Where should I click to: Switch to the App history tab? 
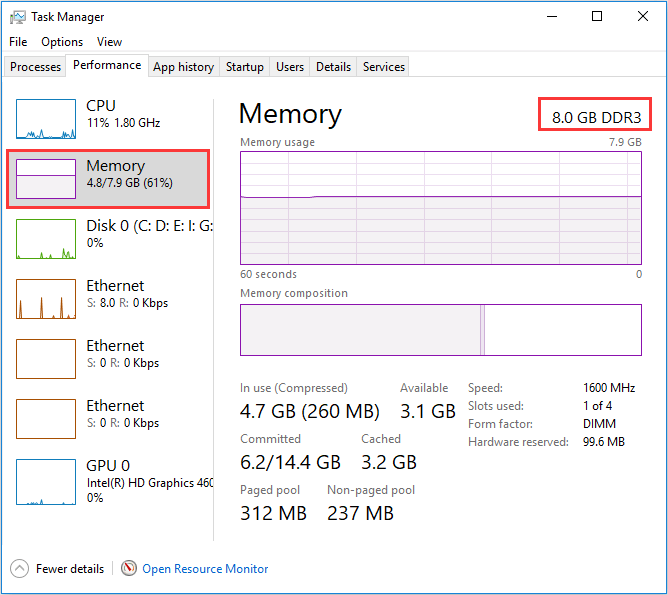(183, 67)
